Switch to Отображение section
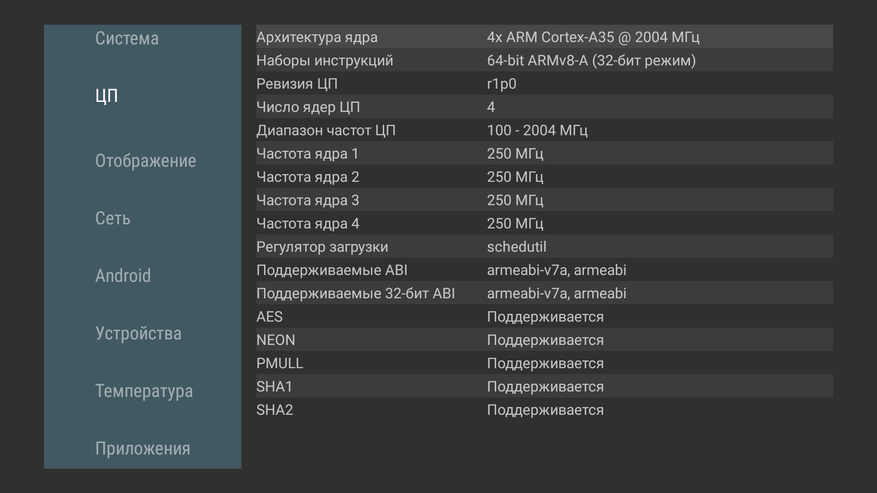 (145, 161)
